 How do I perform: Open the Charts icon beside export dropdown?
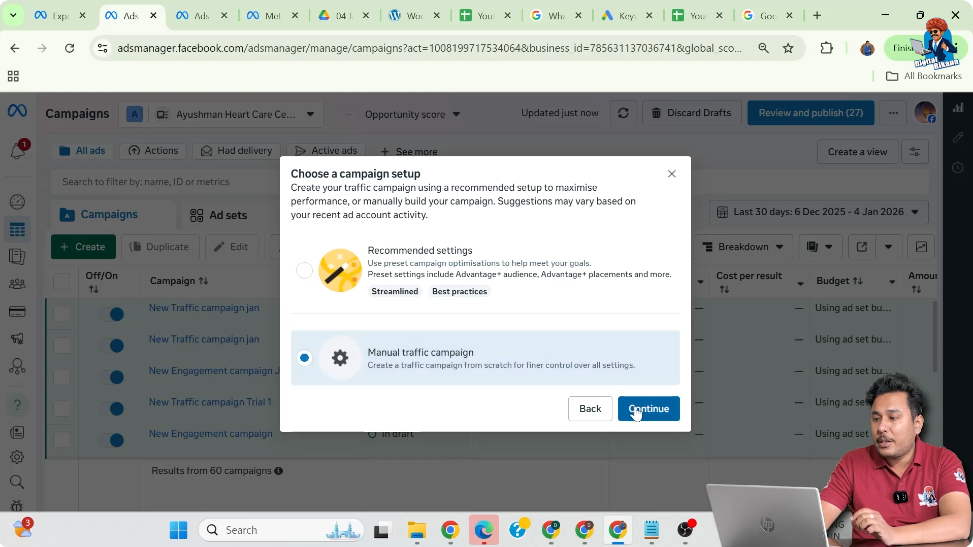pos(921,247)
